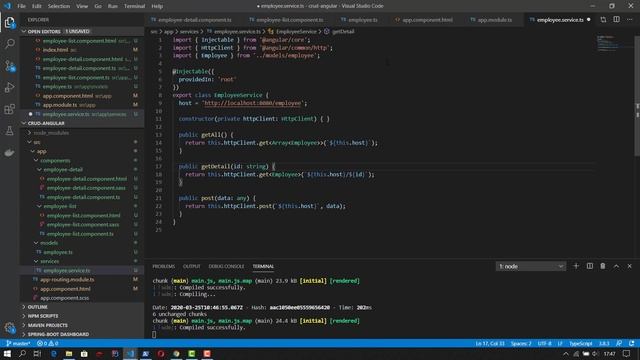
Task: Switch to the Debug Console tab
Action: tap(226, 266)
